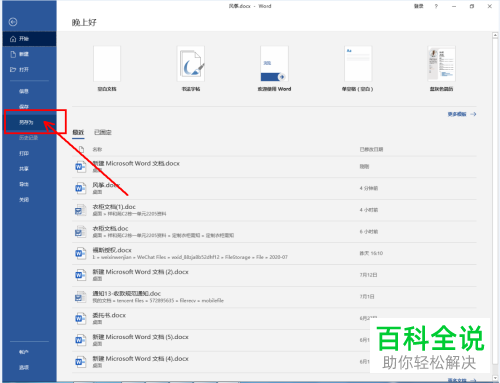Create a blank document from its thumbnail
500x383 pixels.
pyautogui.click(x=107, y=64)
